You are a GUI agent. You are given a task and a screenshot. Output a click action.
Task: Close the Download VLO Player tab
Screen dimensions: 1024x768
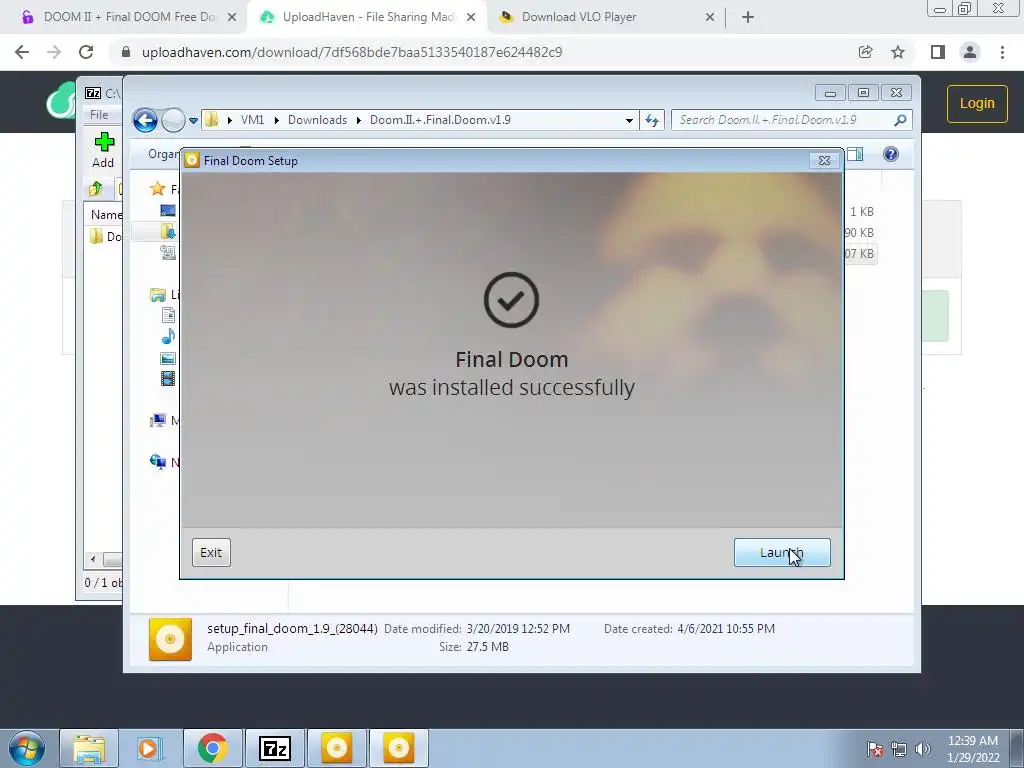click(x=710, y=18)
